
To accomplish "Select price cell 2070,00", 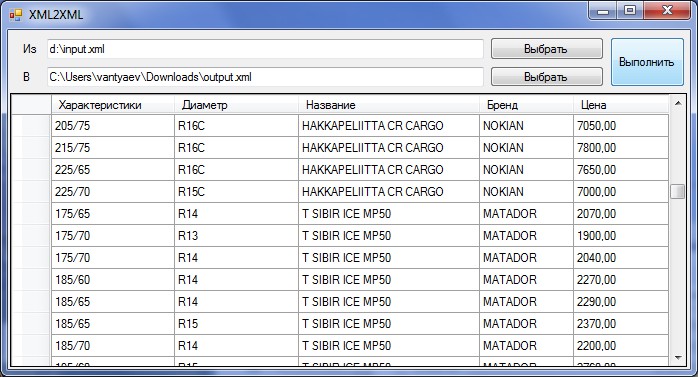I will tap(621, 214).
